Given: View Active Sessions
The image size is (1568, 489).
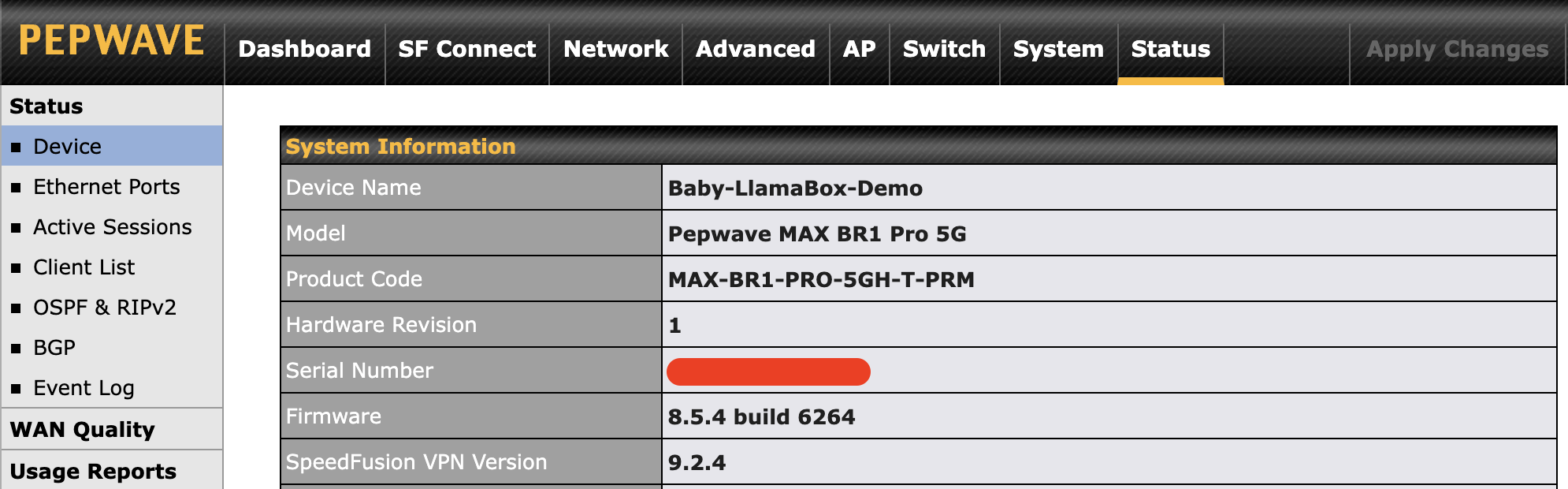Looking at the screenshot, I should pos(112,227).
